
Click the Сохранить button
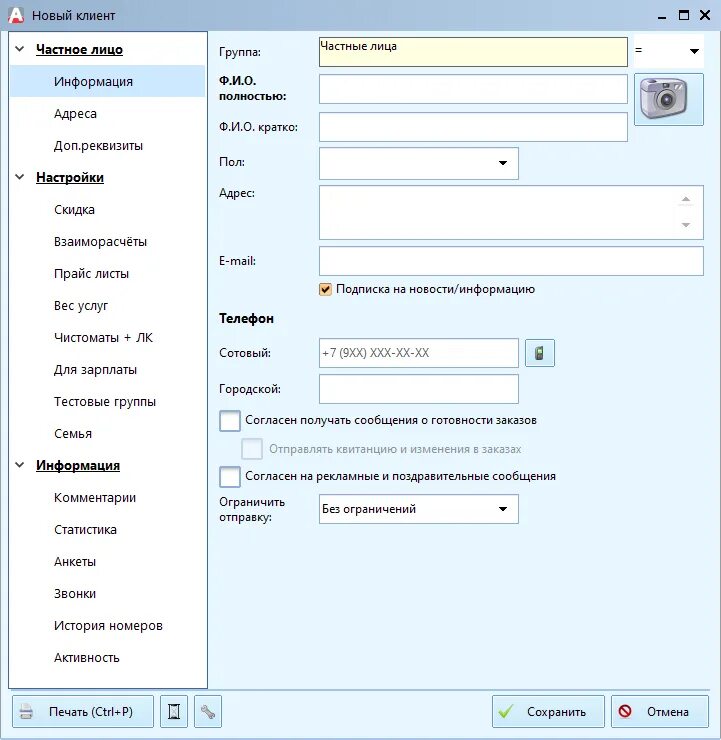click(548, 711)
